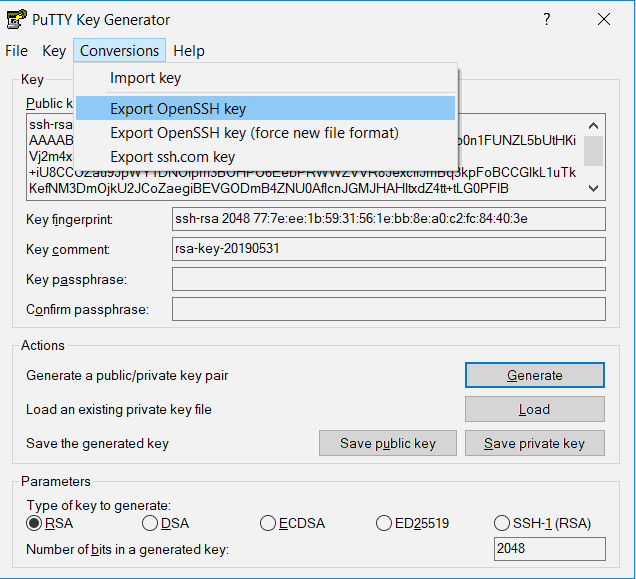Choose the ED25519 key type

coord(384,523)
